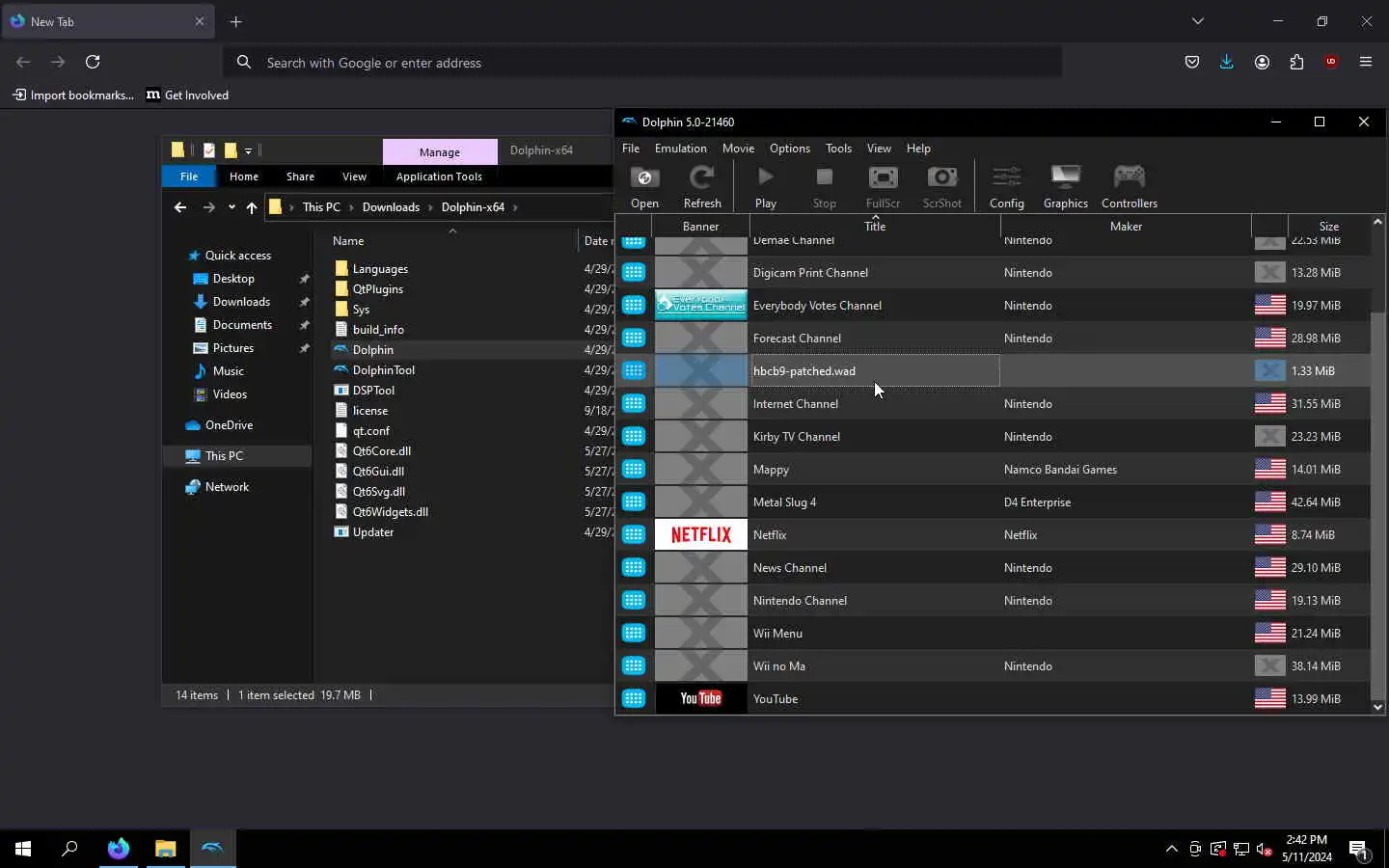Click the Open toolbar icon in Dolphin
This screenshot has height=868, width=1389.
click(644, 187)
